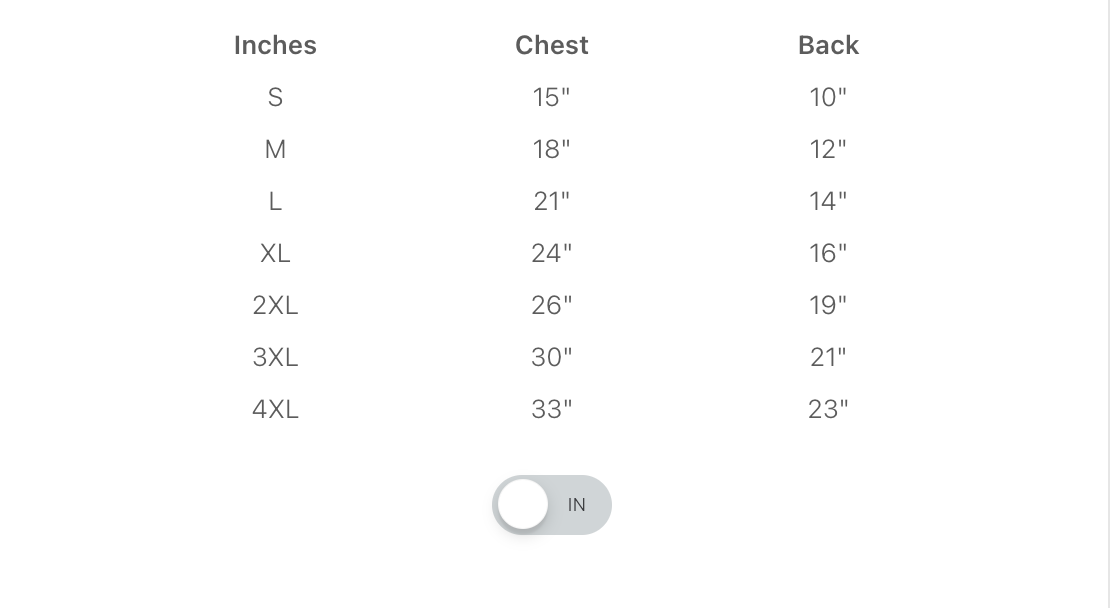Pick the XL size label

275,253
